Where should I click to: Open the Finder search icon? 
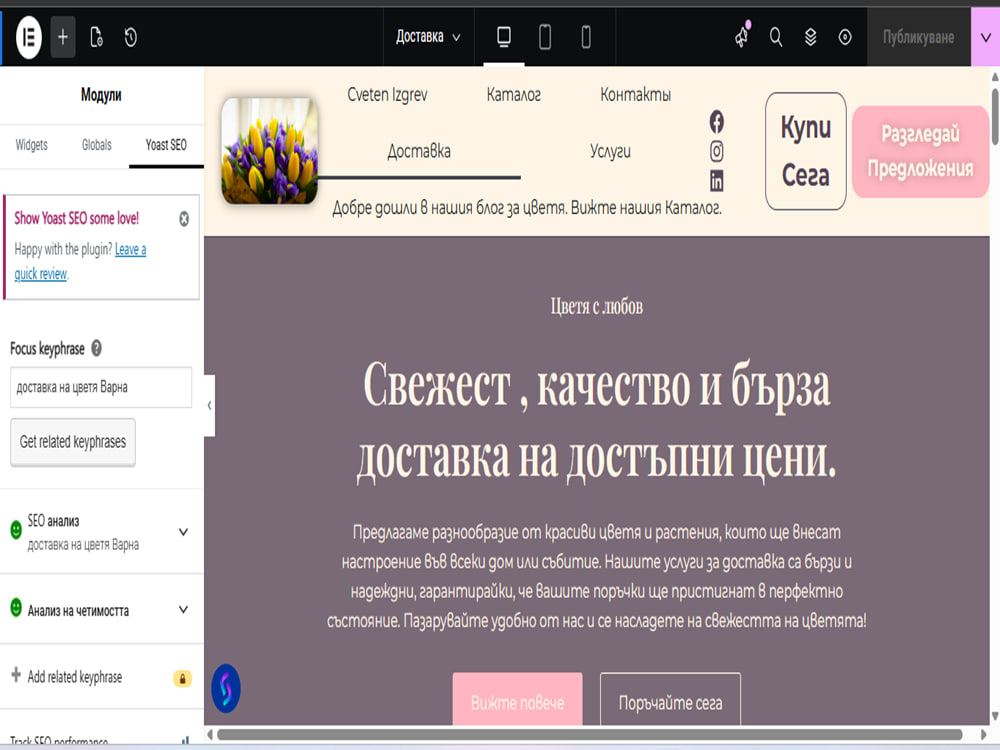776,37
